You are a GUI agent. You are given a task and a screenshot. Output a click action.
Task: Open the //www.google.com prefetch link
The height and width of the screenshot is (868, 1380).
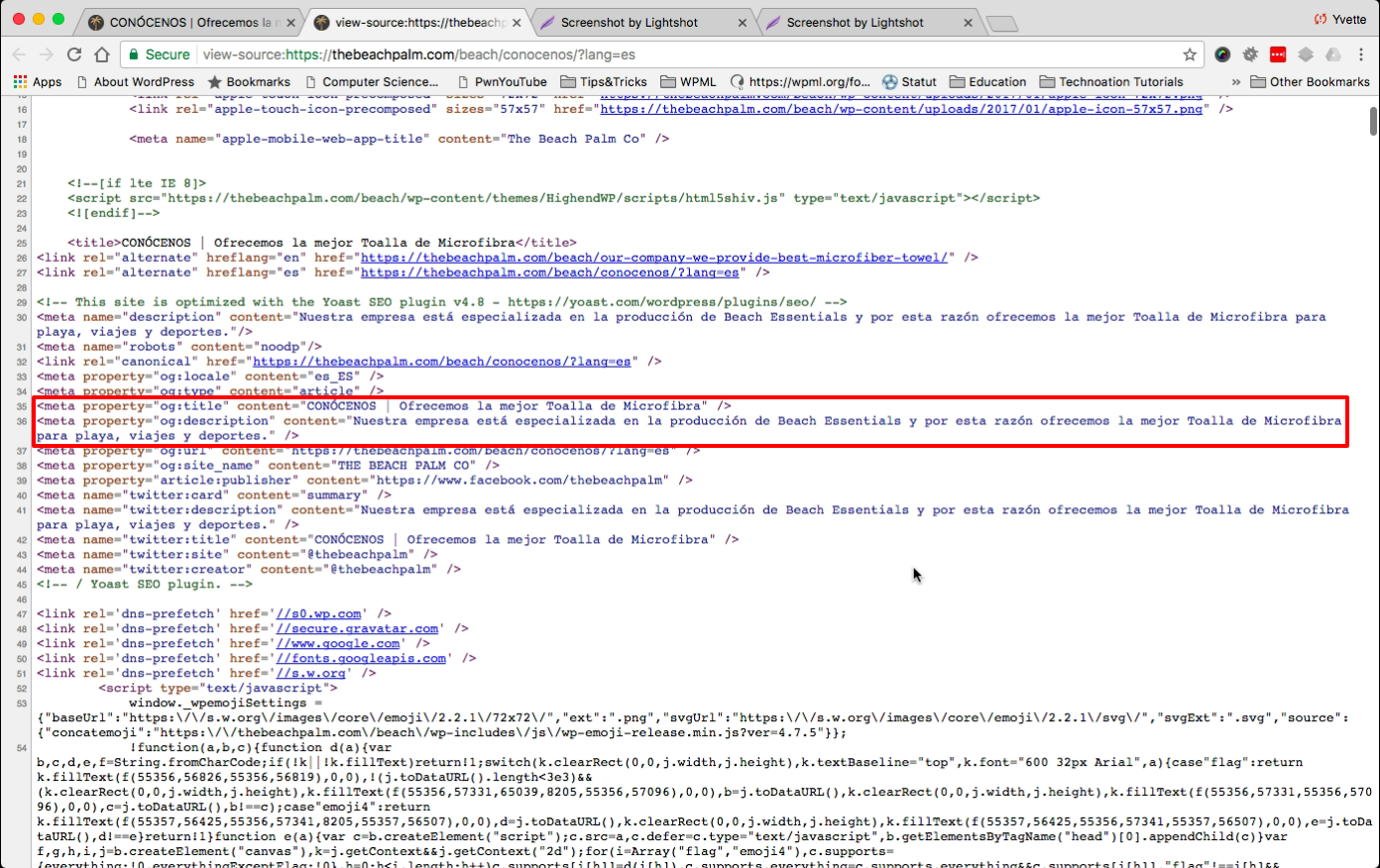coord(338,644)
